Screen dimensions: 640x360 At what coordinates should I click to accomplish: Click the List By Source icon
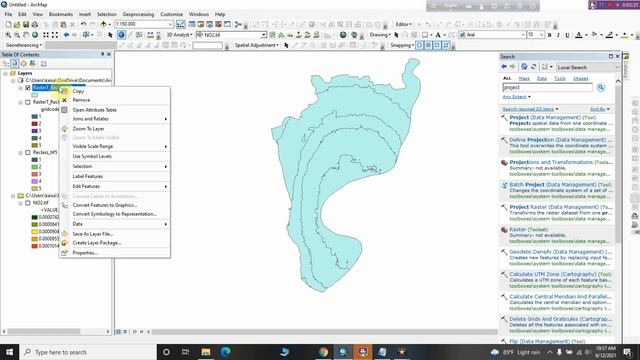click(x=15, y=64)
